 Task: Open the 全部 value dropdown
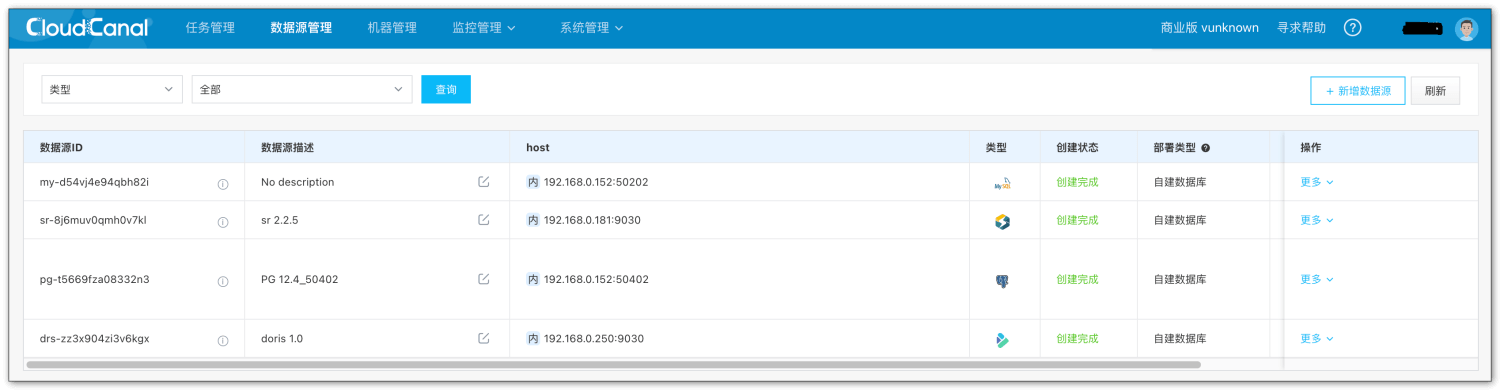[302, 89]
